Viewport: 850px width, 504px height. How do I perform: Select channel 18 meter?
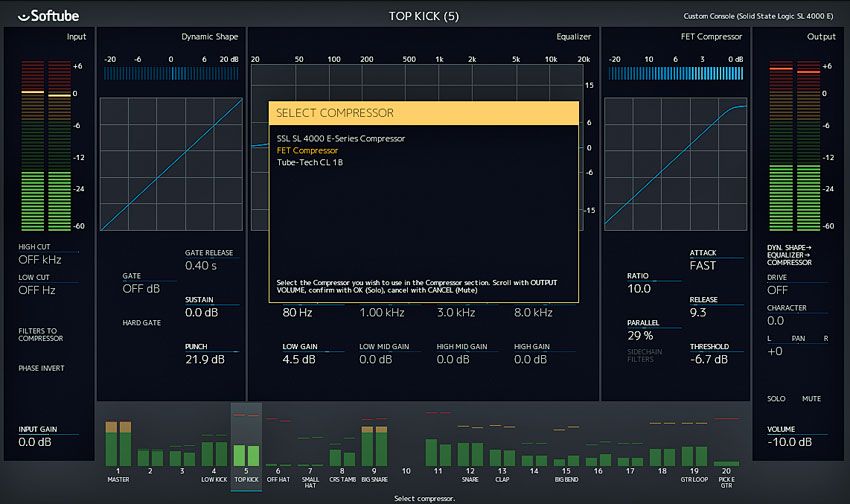pos(662,455)
